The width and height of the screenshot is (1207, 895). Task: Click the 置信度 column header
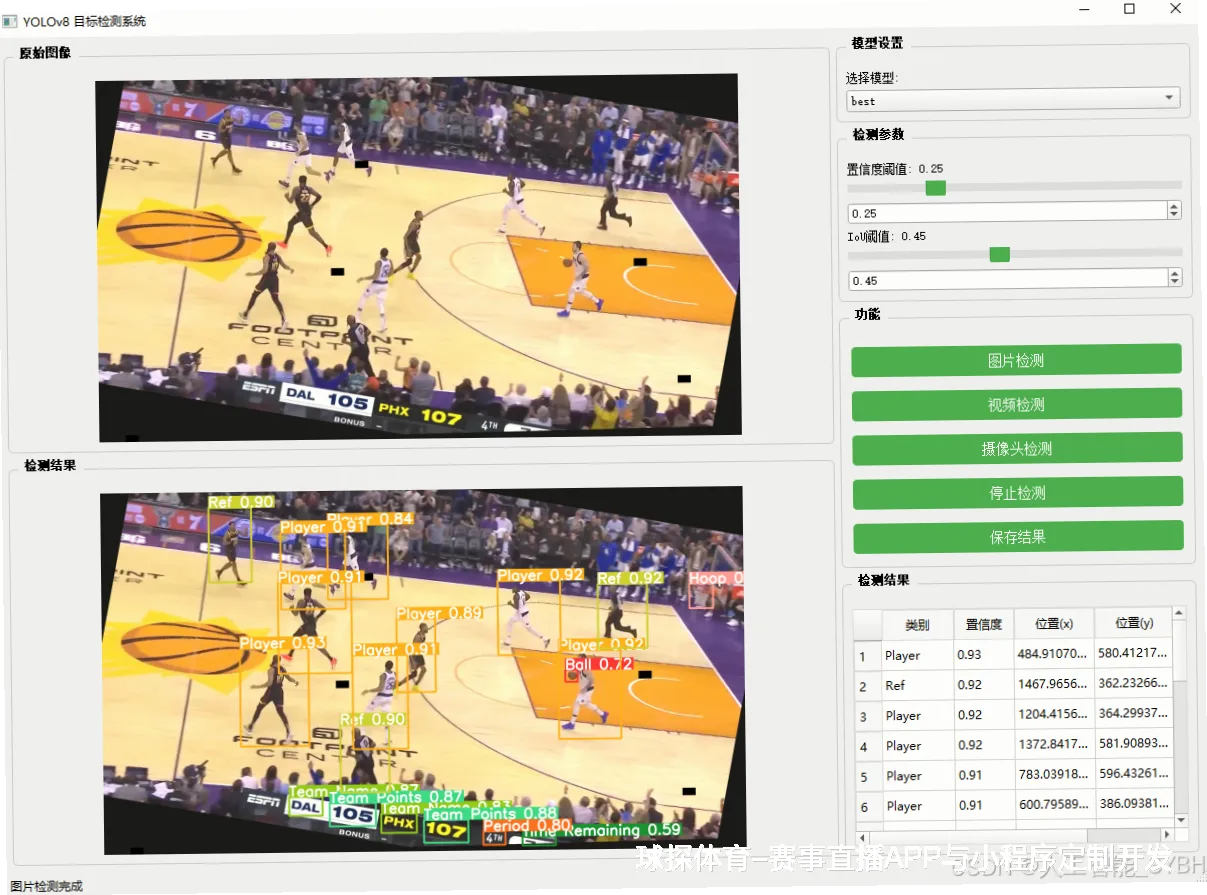point(984,624)
